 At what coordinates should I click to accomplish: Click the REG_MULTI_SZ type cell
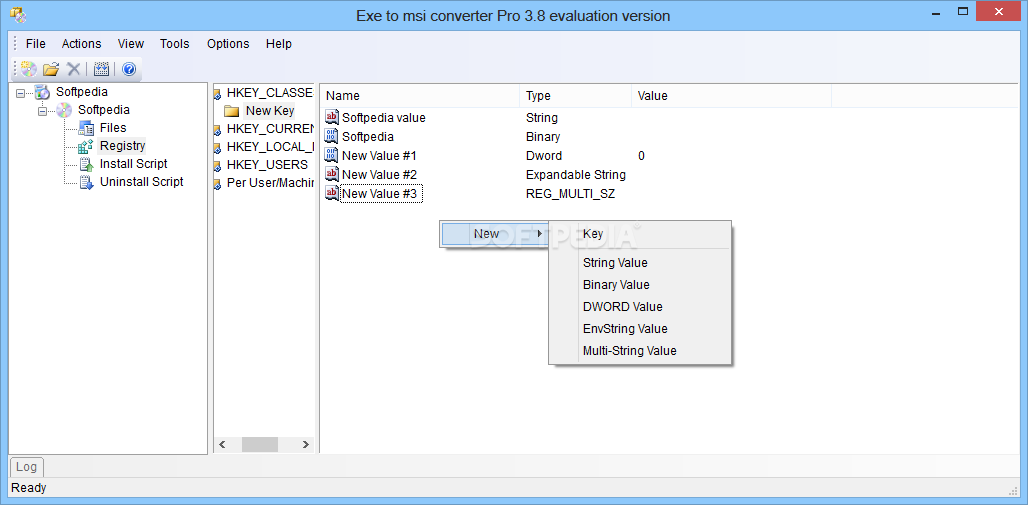(570, 193)
